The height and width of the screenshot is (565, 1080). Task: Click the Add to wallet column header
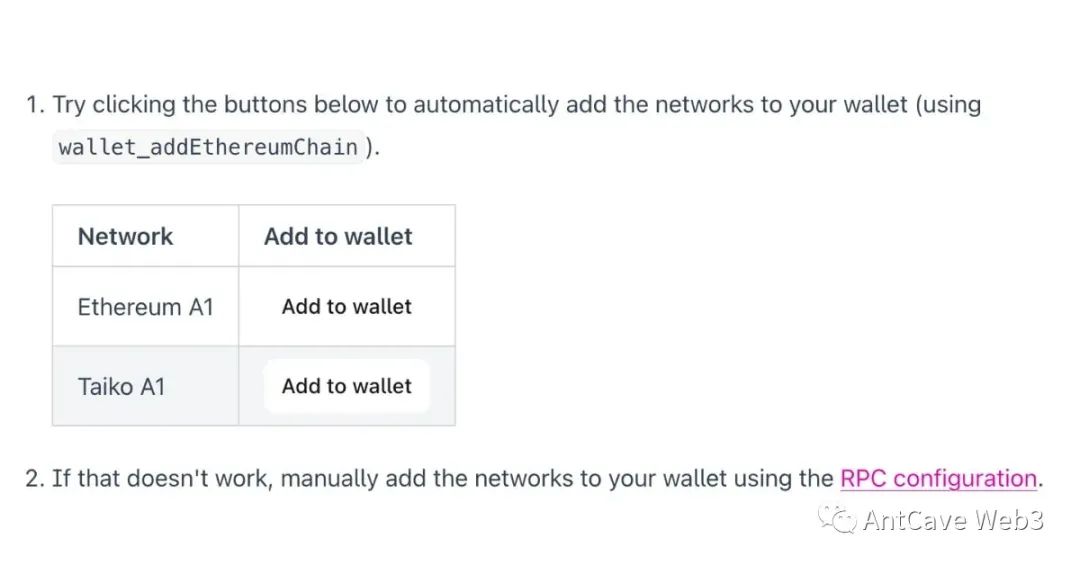click(x=338, y=236)
